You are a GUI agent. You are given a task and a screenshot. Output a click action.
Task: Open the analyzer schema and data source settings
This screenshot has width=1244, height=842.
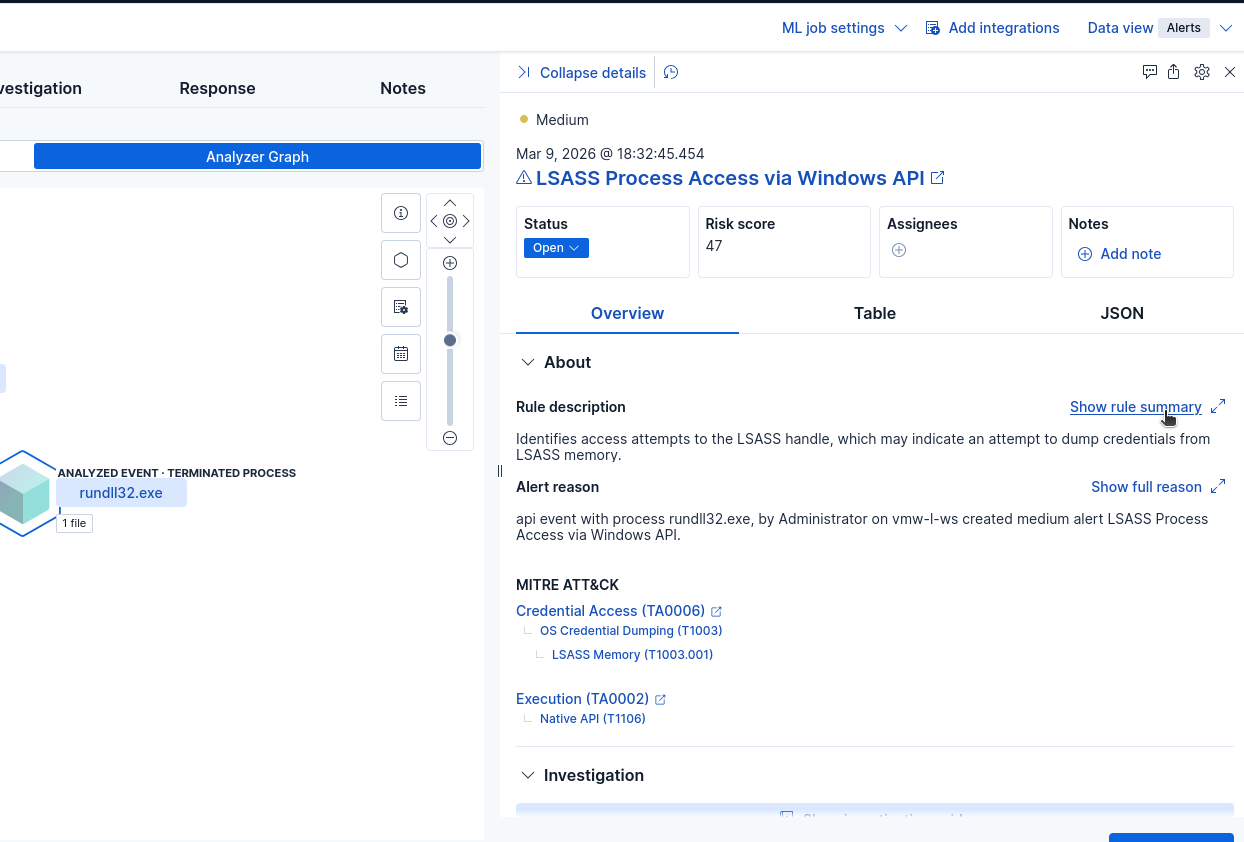401,307
